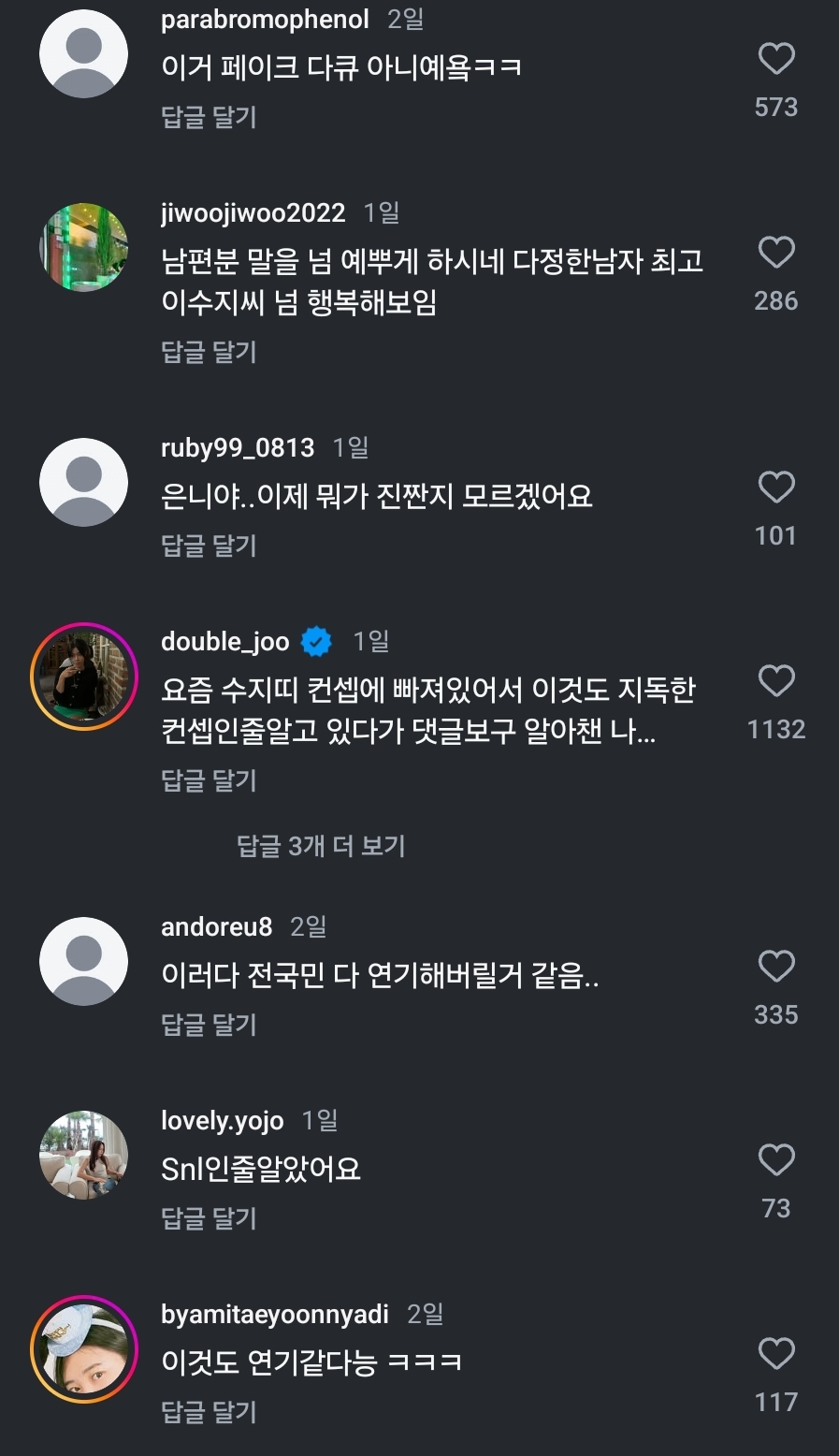The image size is (839, 1456).
Task: View jiwoojiwoo2022's profile photo
Action: [83, 247]
